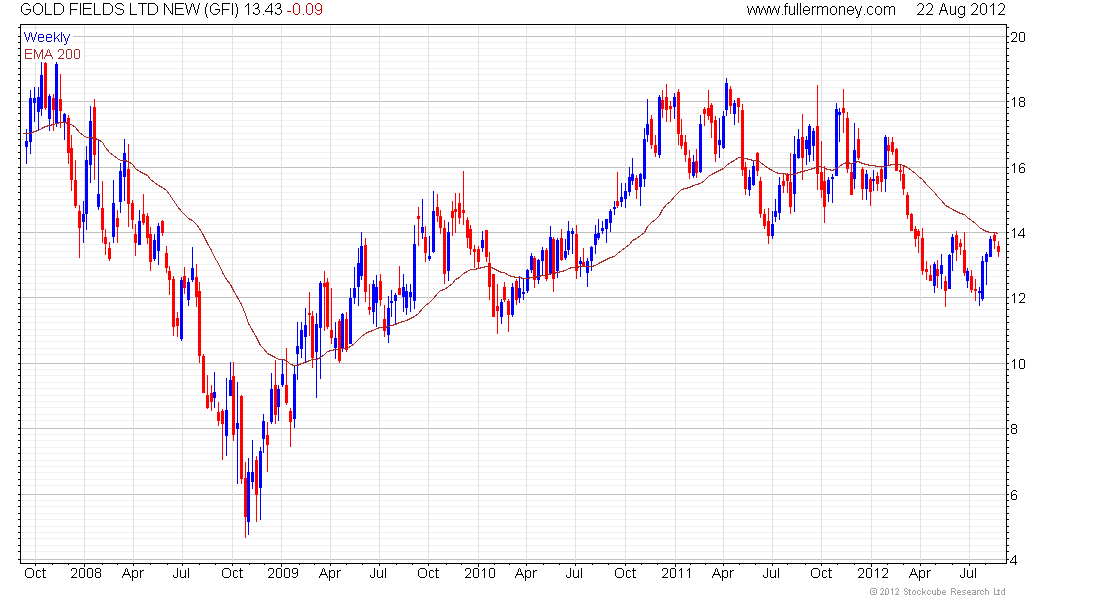This screenshot has height=600, width=1100.
Task: Click the 4 price level on right axis
Action: [1015, 561]
